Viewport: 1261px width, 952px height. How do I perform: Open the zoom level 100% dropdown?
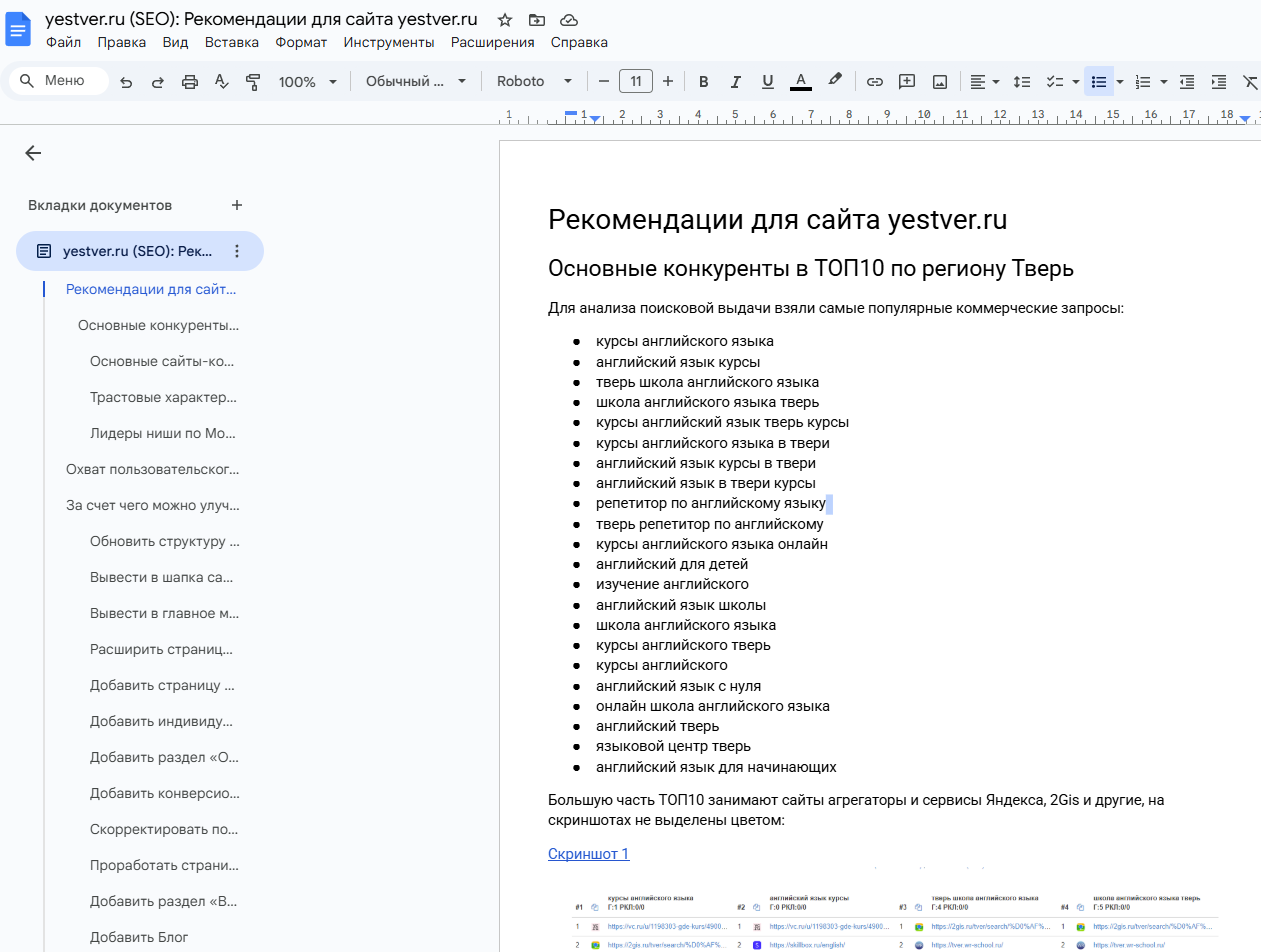[x=307, y=82]
